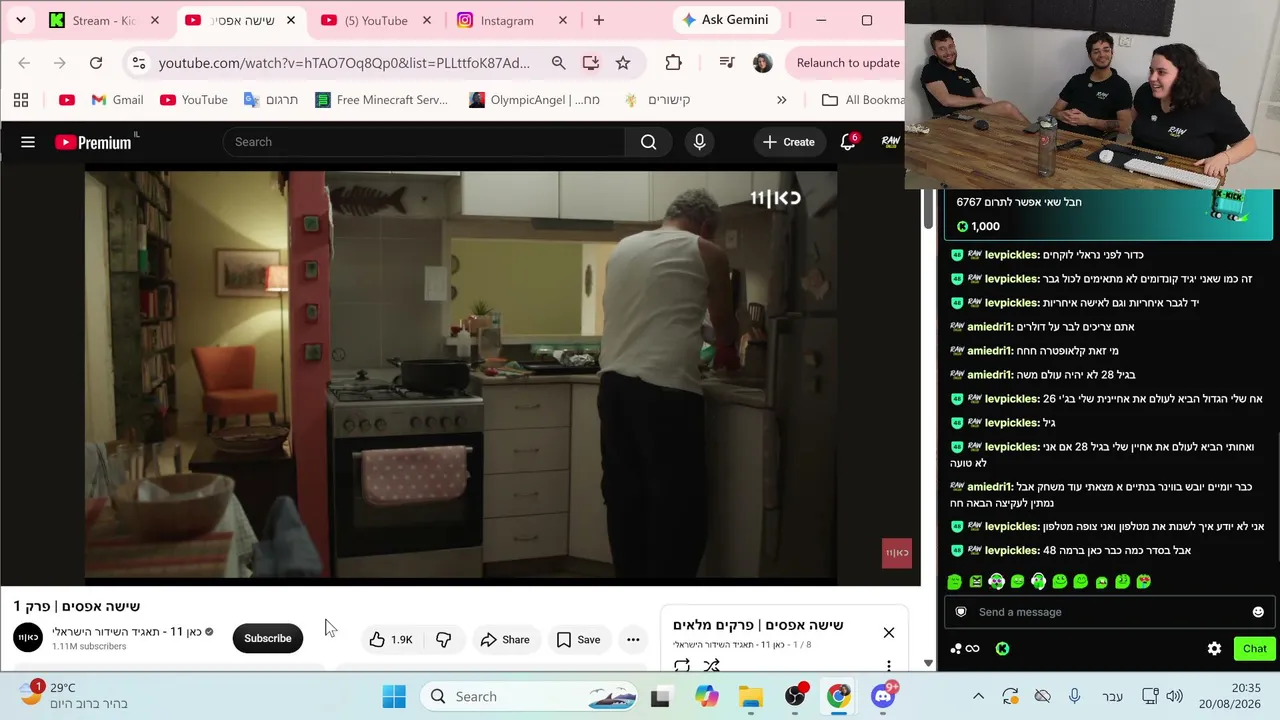Open Kick chat settings gear
The height and width of the screenshot is (720, 1280).
(x=1214, y=649)
